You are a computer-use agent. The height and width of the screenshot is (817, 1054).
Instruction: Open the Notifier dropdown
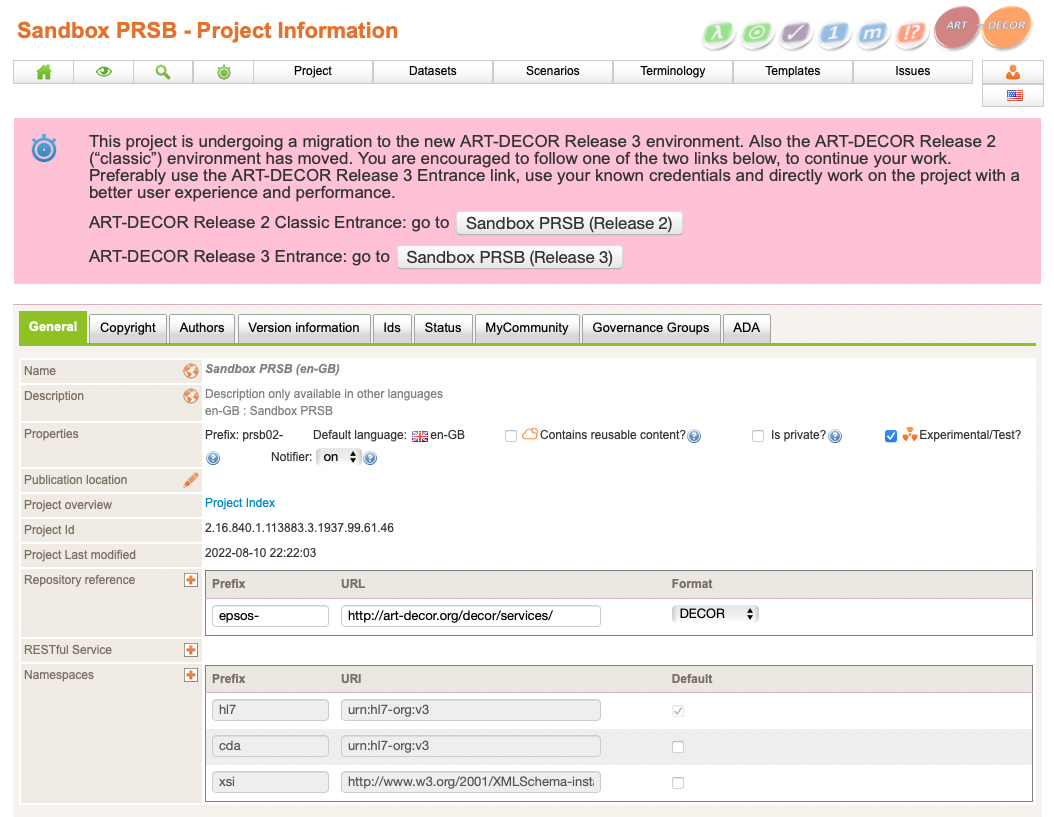[x=338, y=457]
